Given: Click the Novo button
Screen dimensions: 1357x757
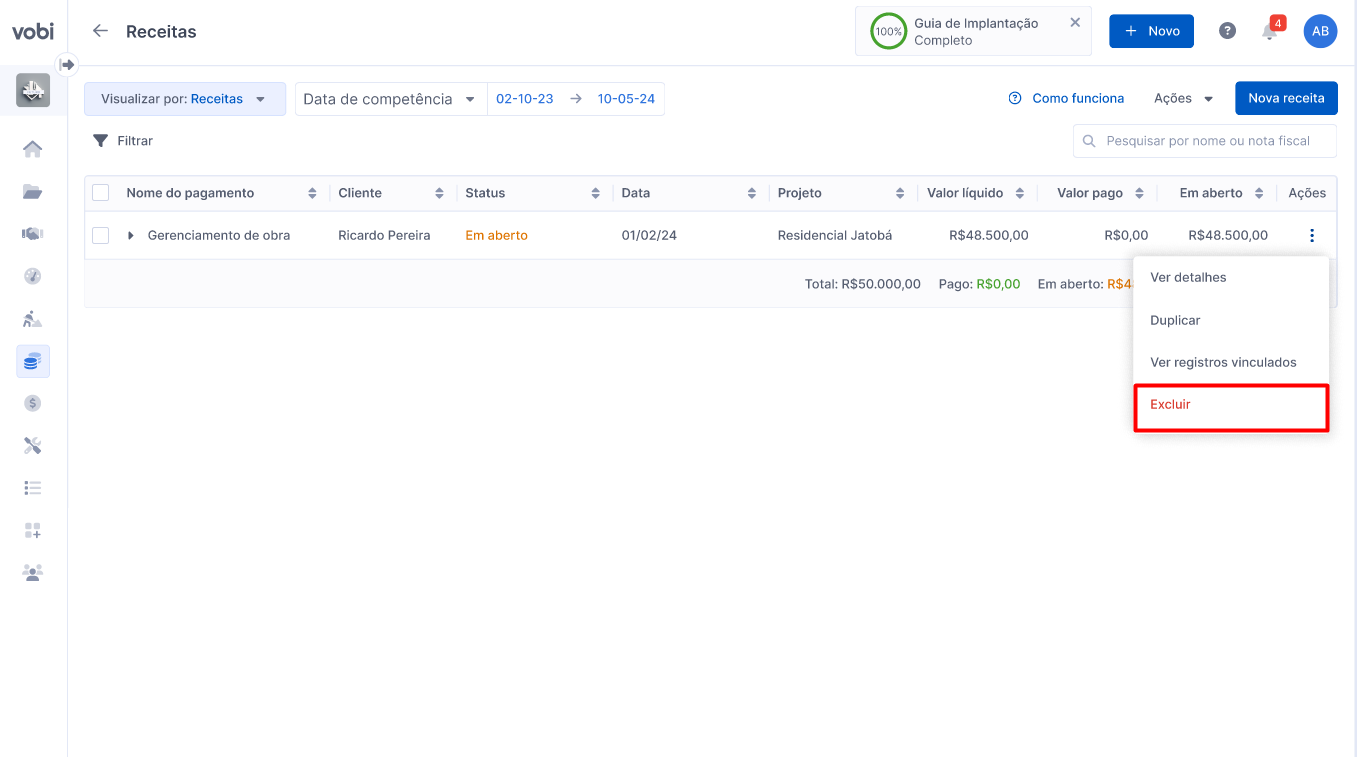Looking at the screenshot, I should 1151,31.
